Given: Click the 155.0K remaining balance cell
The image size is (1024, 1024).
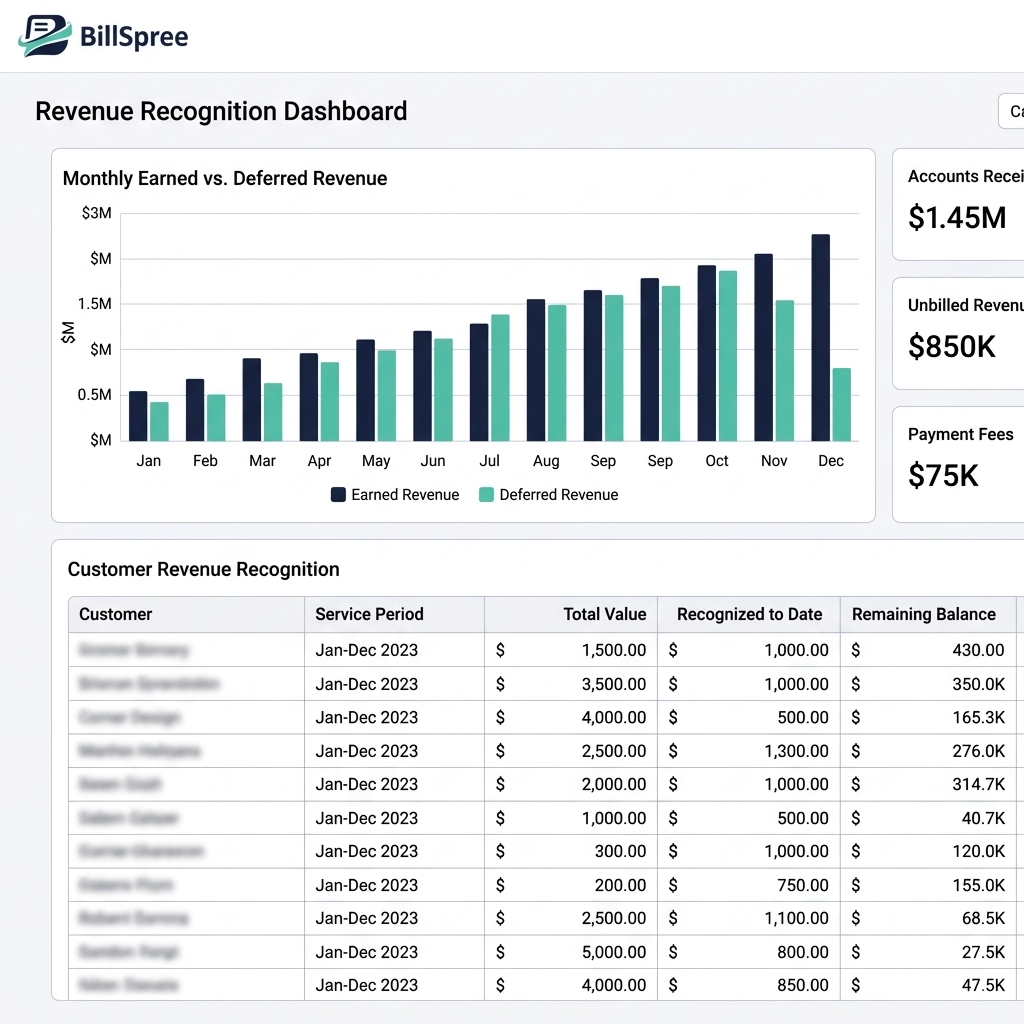Looking at the screenshot, I should click(928, 885).
